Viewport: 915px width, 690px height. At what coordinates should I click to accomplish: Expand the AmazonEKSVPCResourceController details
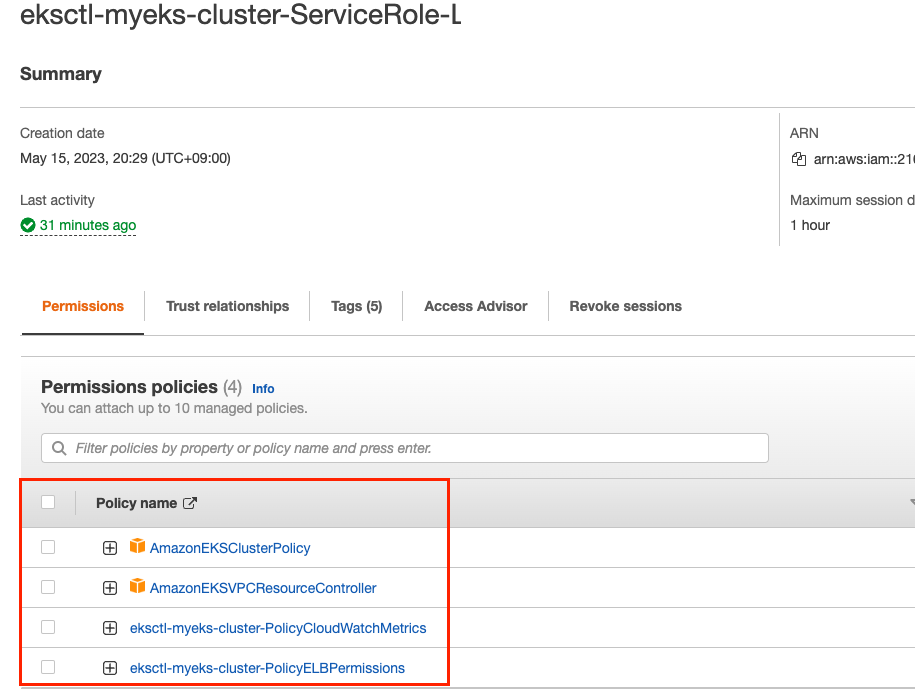(110, 588)
